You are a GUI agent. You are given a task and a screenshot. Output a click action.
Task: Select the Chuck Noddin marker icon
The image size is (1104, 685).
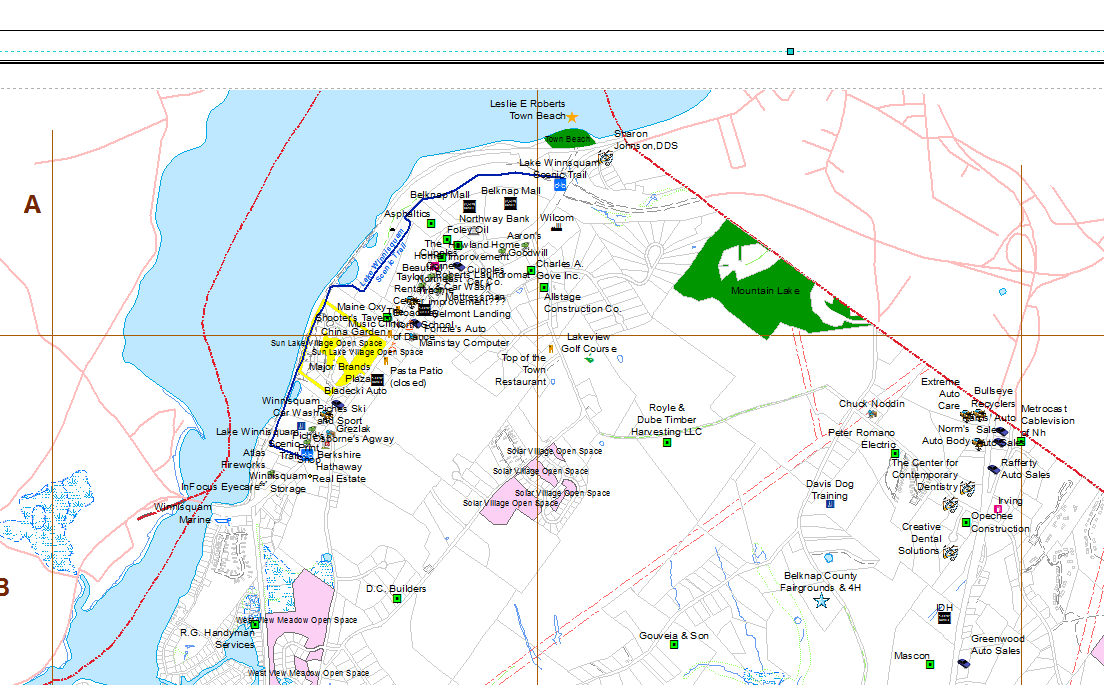coord(872,414)
